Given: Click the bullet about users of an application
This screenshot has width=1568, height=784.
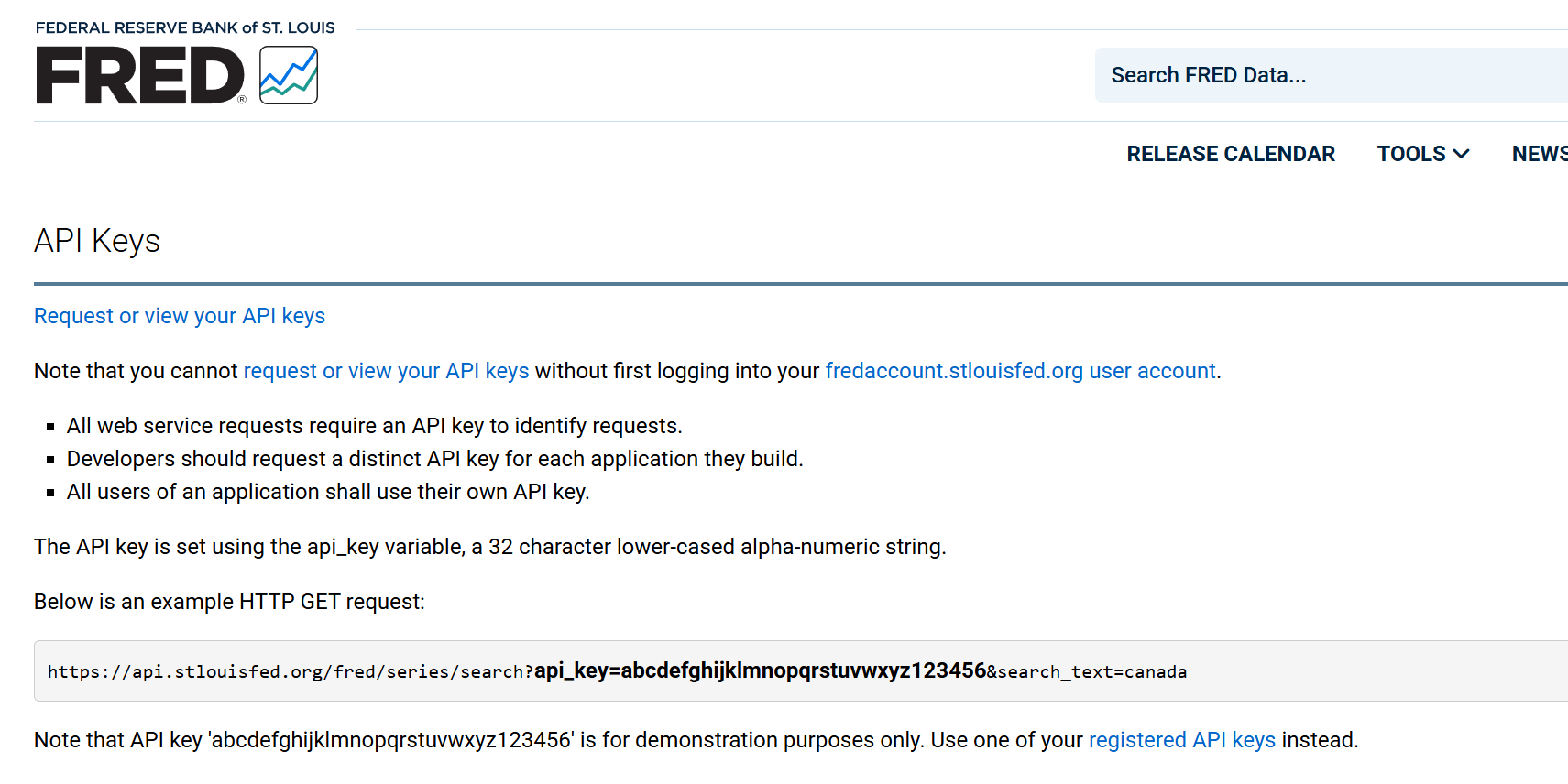Looking at the screenshot, I should [x=328, y=492].
